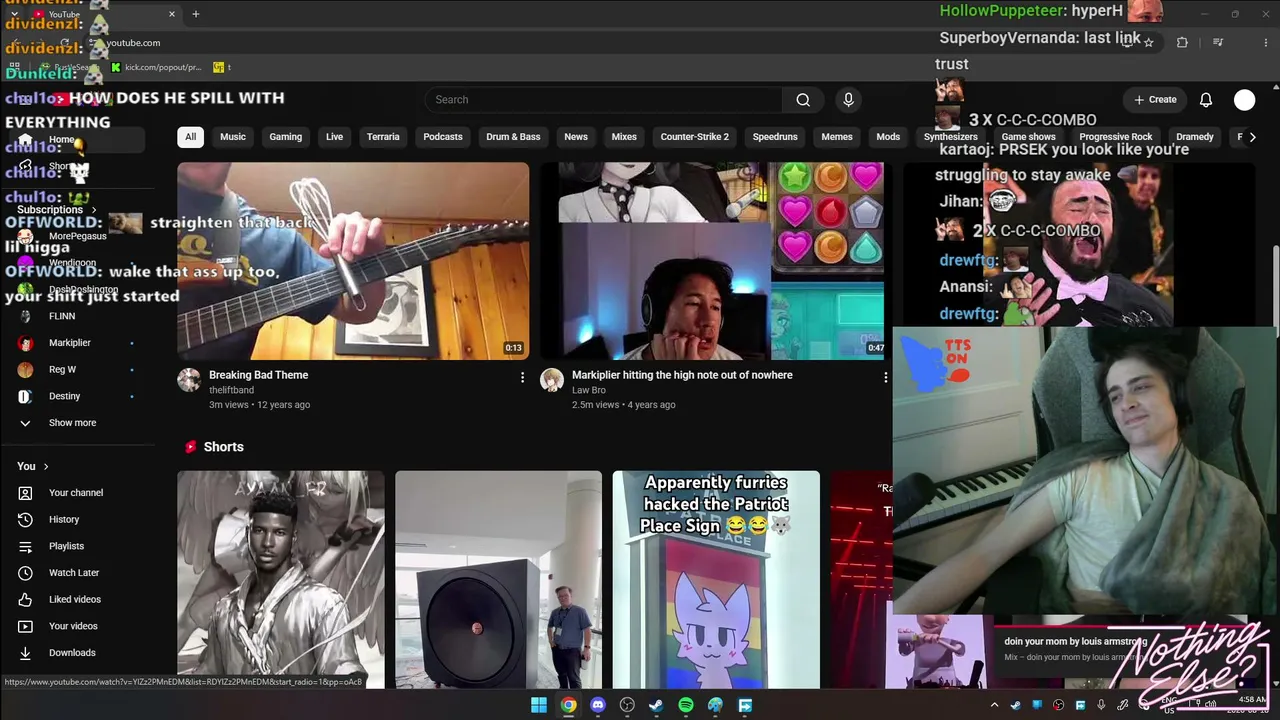Open the Chrome tab search dropdown
1280x720 pixels.
click(14, 14)
